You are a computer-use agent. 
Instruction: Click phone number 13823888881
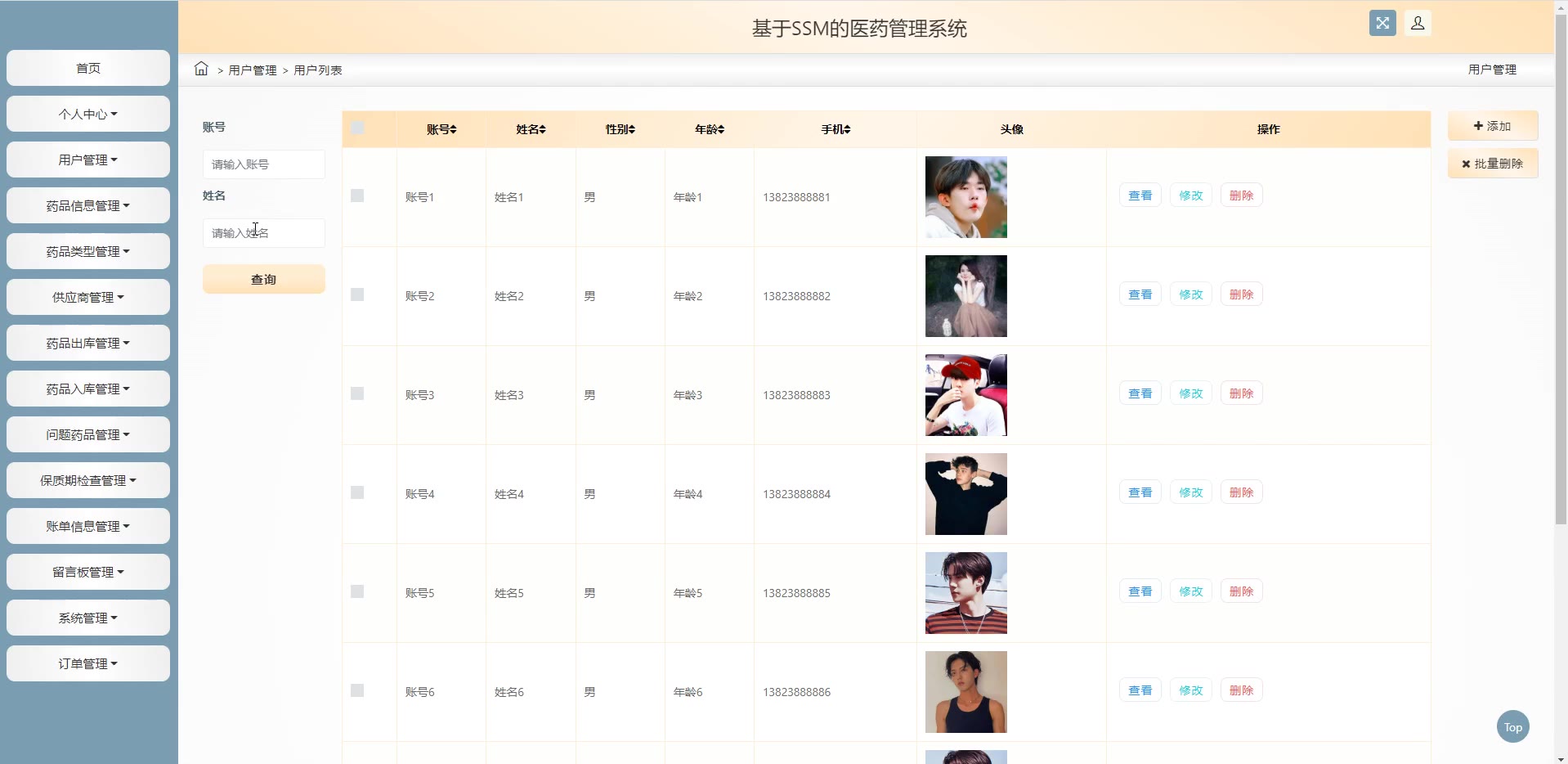[x=796, y=197]
